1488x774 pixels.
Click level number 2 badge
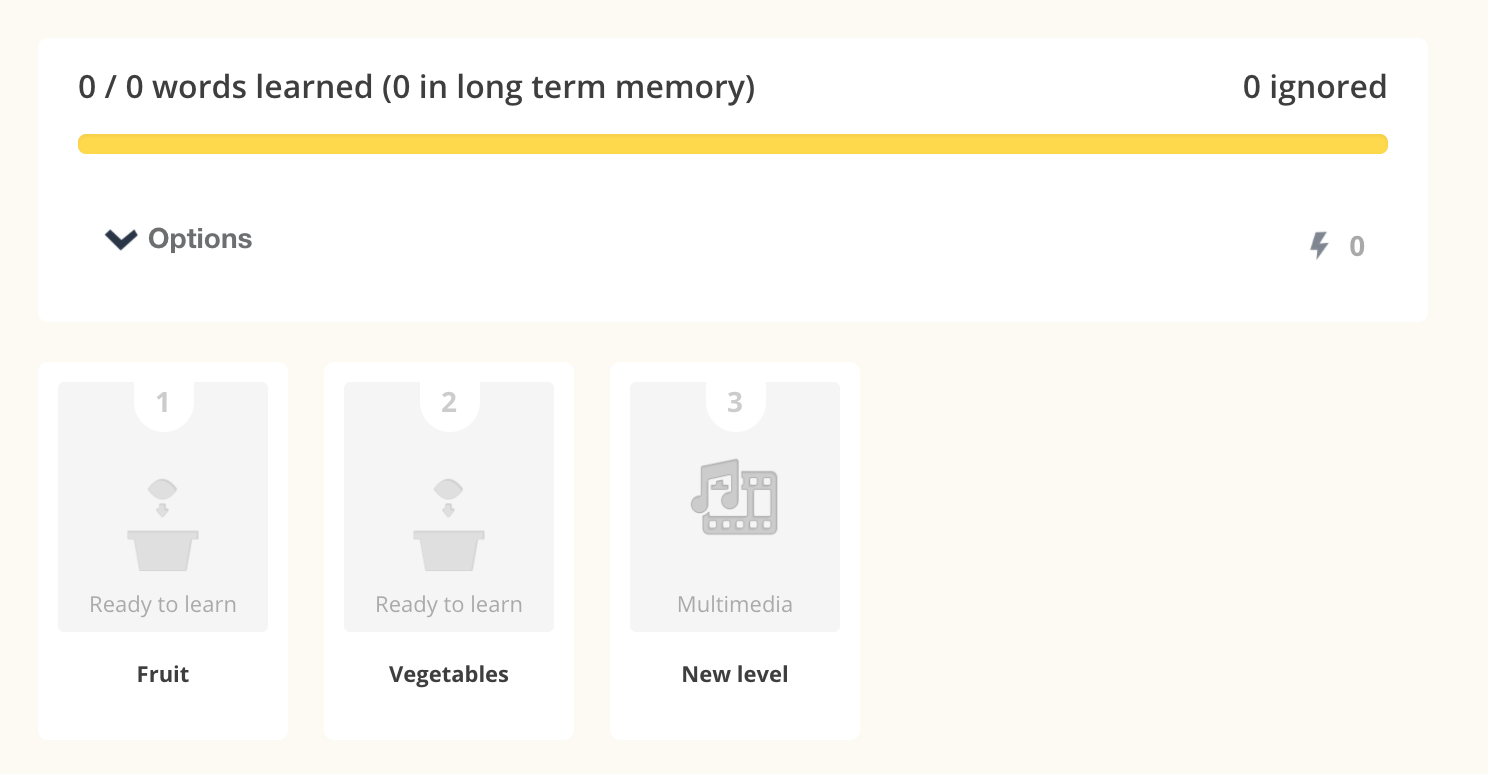449,403
